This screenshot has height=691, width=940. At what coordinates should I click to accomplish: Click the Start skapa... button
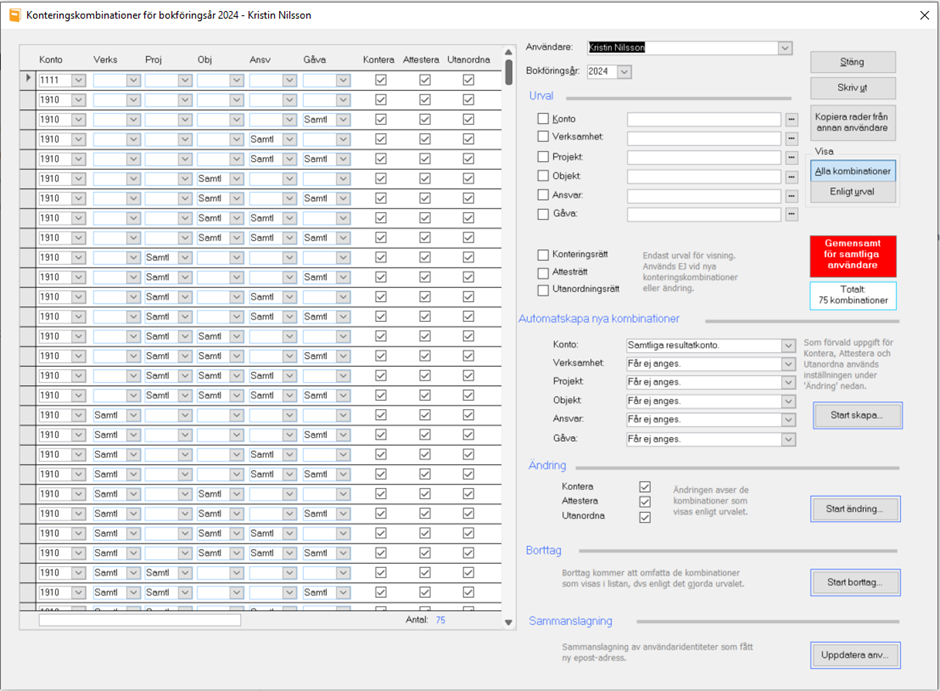coord(856,415)
